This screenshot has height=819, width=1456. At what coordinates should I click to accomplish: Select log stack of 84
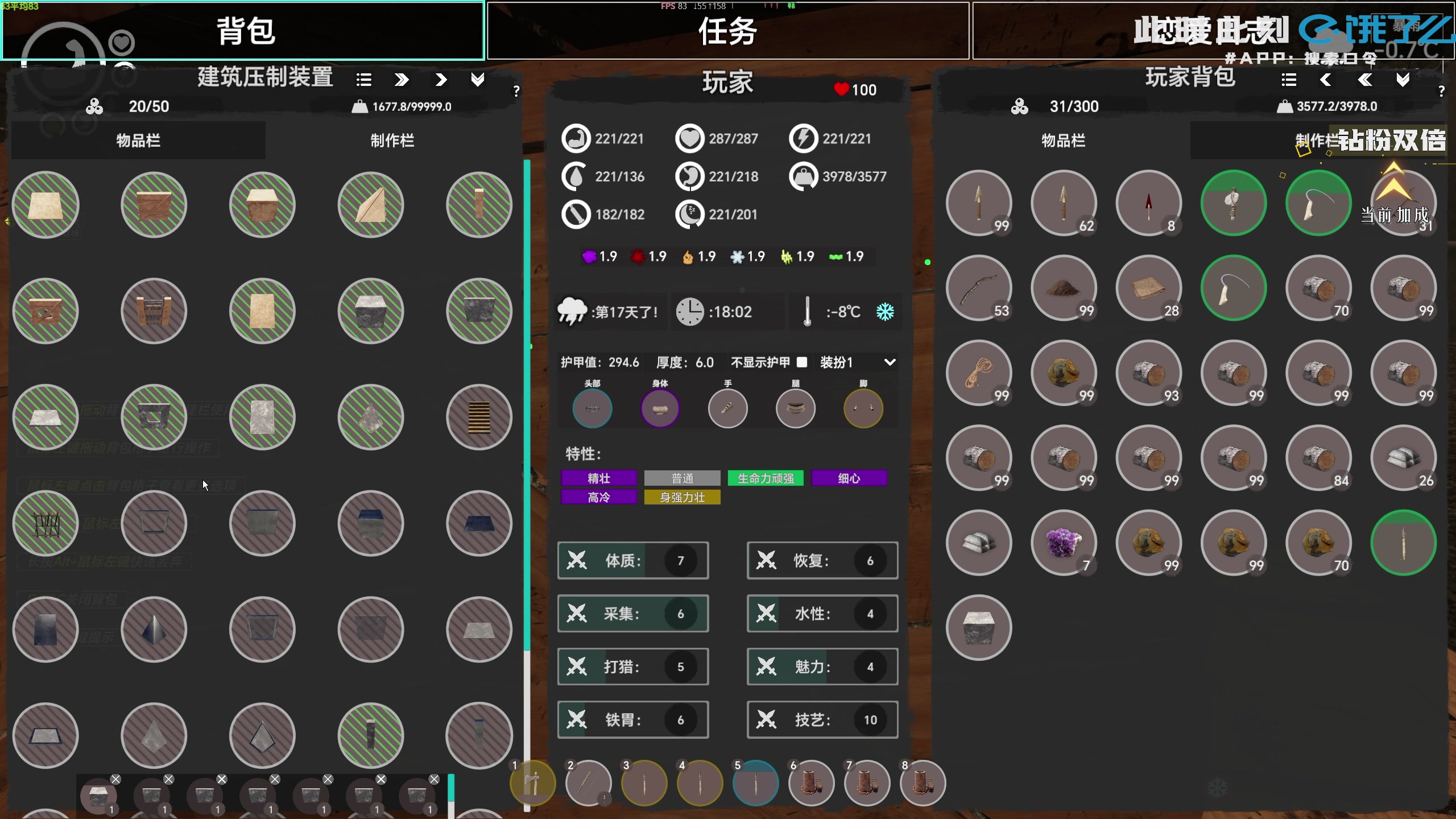tap(1318, 458)
